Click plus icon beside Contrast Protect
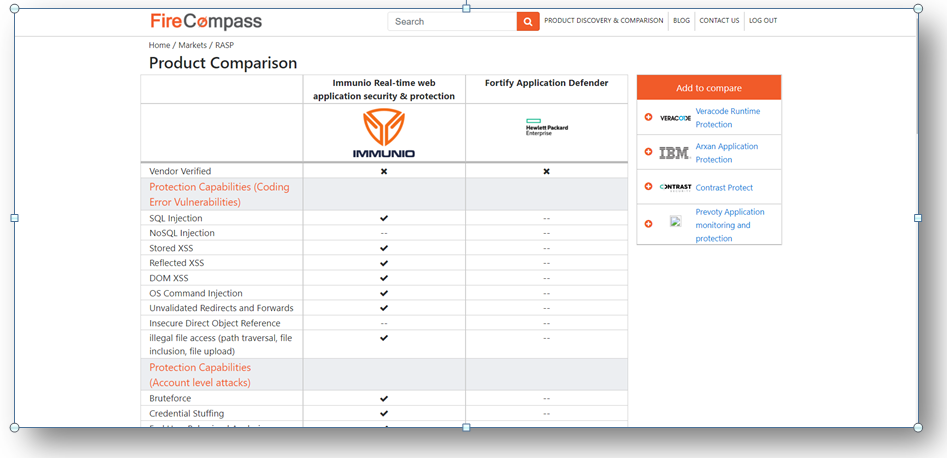Screen dimensions: 947x458 click(648, 187)
